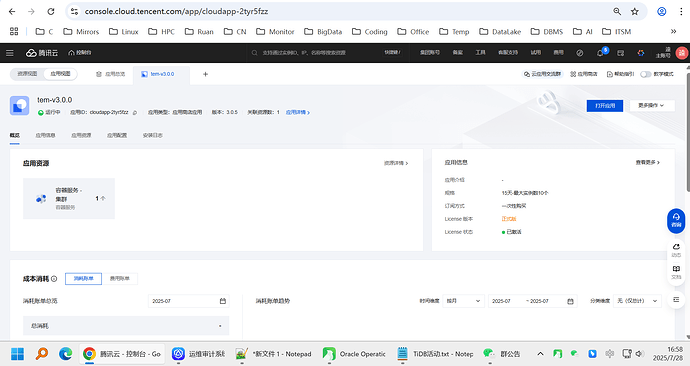
Task: Open the notification bell with badge
Action: point(601,52)
